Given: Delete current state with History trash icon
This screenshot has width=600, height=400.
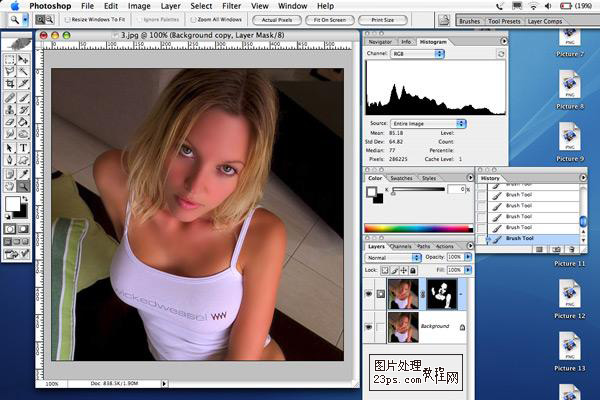Looking at the screenshot, I should pos(571,250).
